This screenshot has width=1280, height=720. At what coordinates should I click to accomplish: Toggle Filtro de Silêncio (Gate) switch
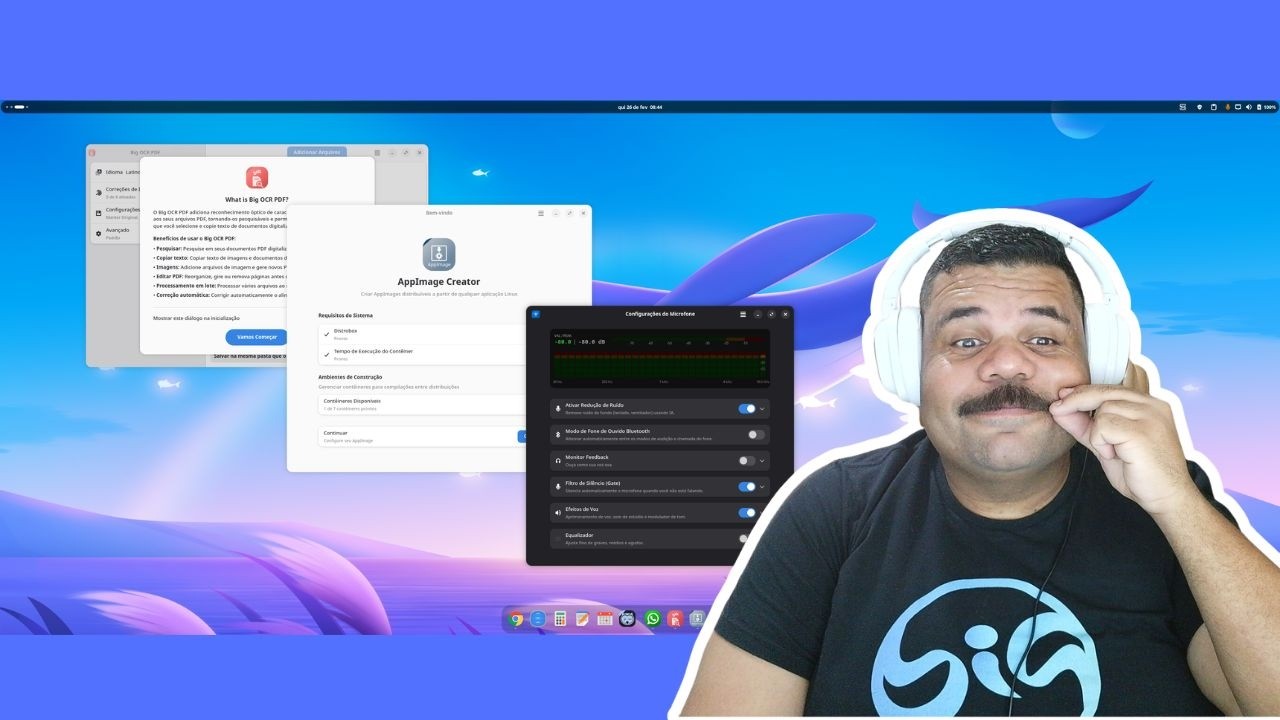pos(747,487)
